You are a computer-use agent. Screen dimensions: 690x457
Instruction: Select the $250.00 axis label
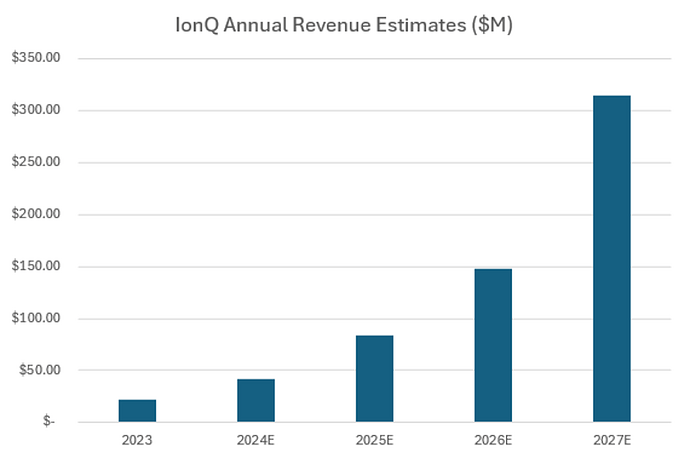click(36, 162)
